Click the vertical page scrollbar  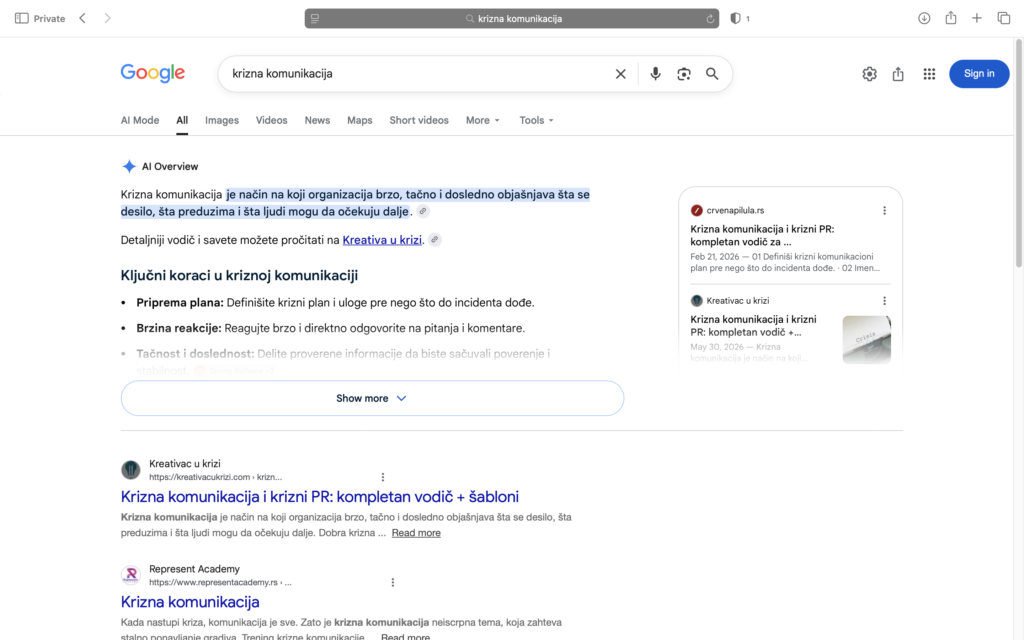pyautogui.click(x=1019, y=153)
